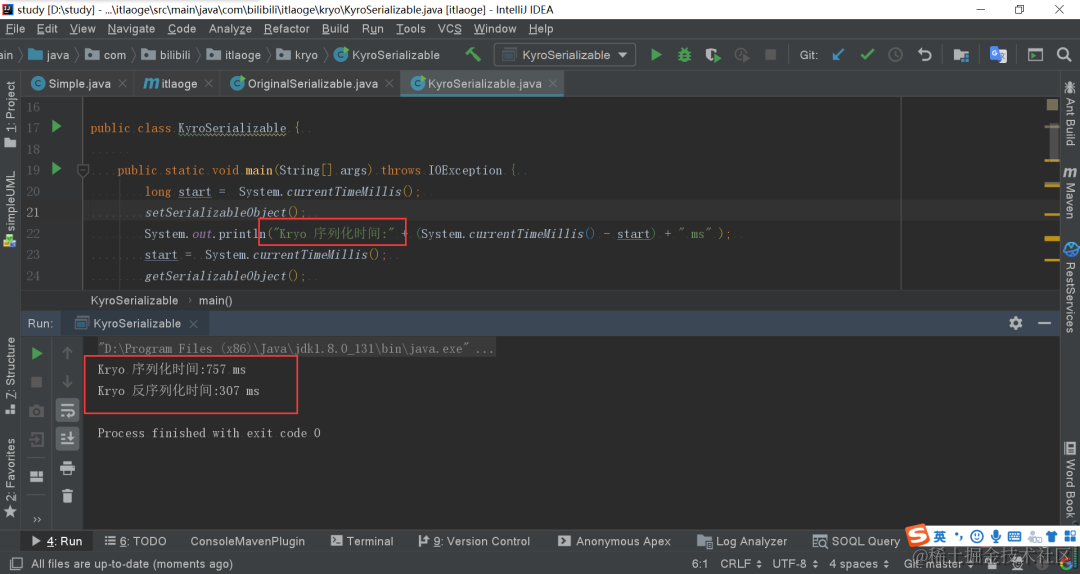Toggle the 1: Project side panel
1080x574 pixels.
coord(10,114)
